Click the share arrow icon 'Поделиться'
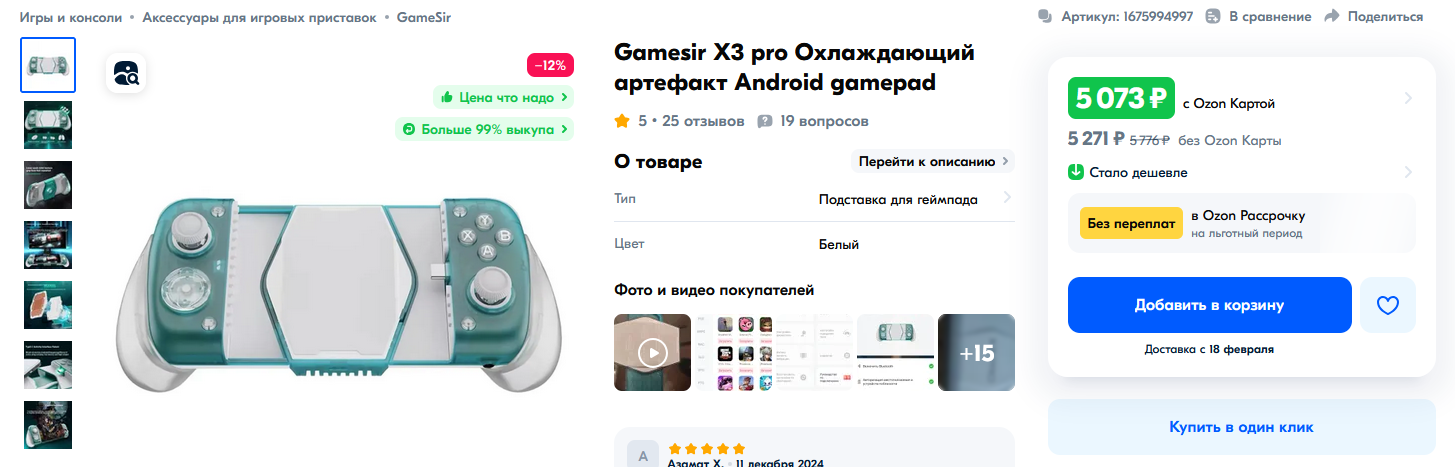1455x467 pixels. [x=1331, y=17]
